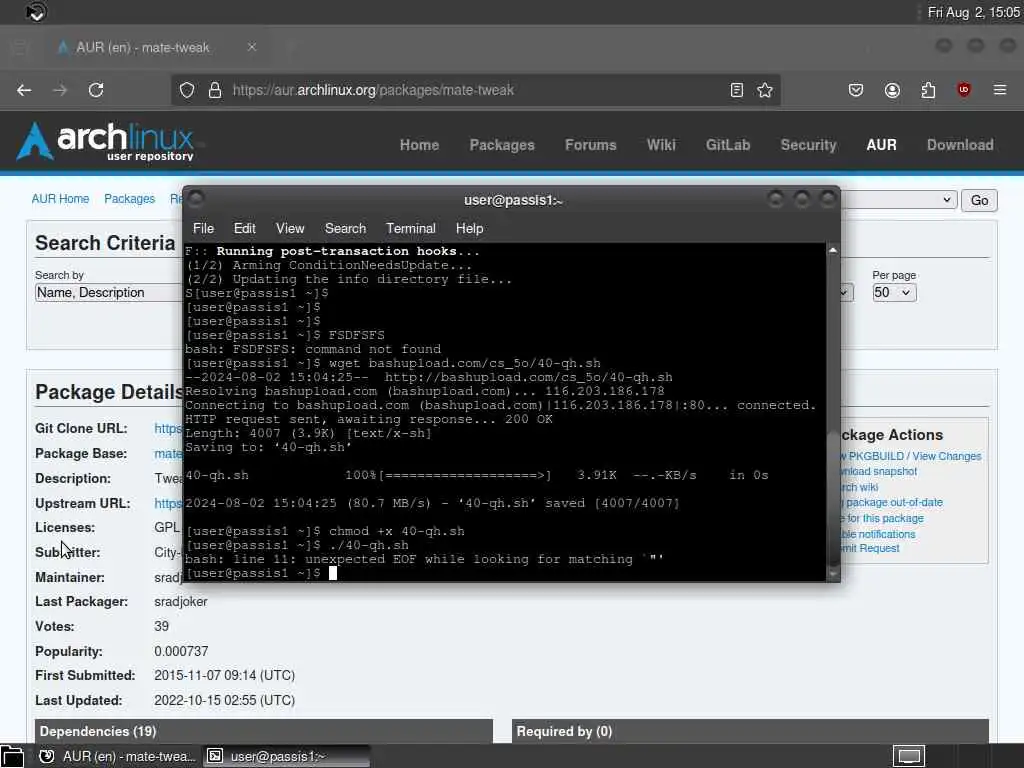
Task: Open the Terminal menu
Action: 411,229
